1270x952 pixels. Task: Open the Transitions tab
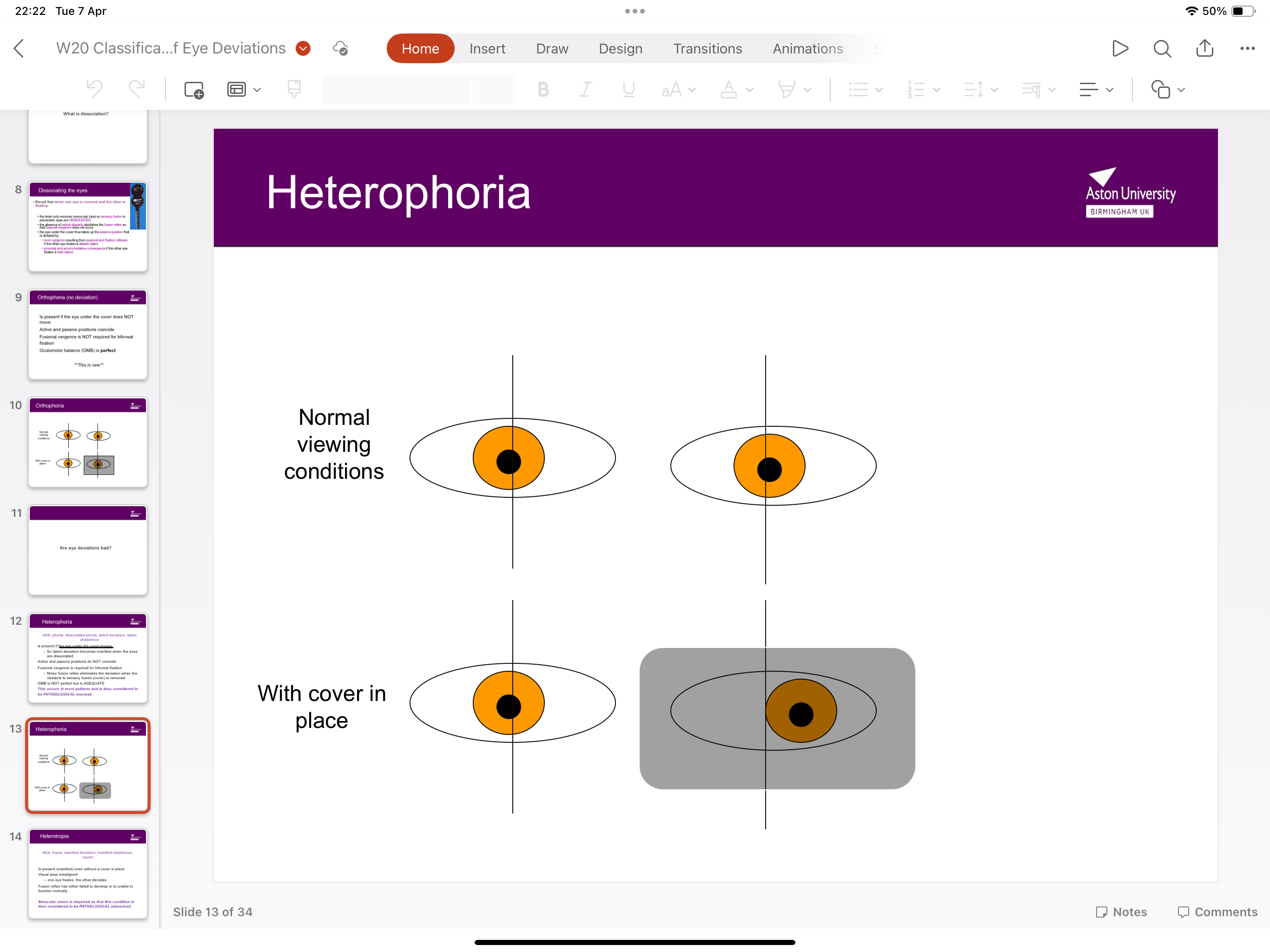pos(708,48)
